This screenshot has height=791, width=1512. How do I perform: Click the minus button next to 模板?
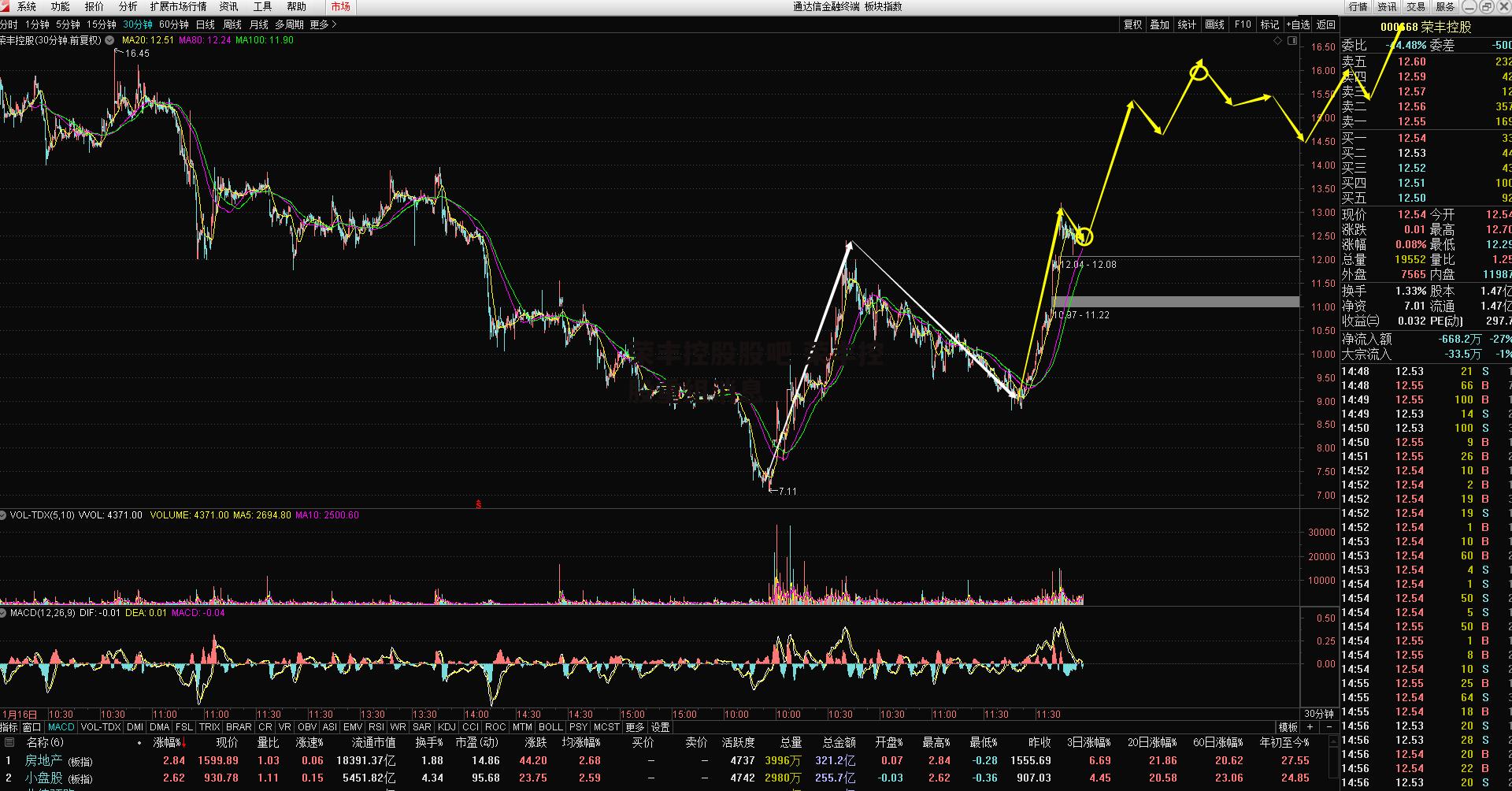[x=1329, y=727]
